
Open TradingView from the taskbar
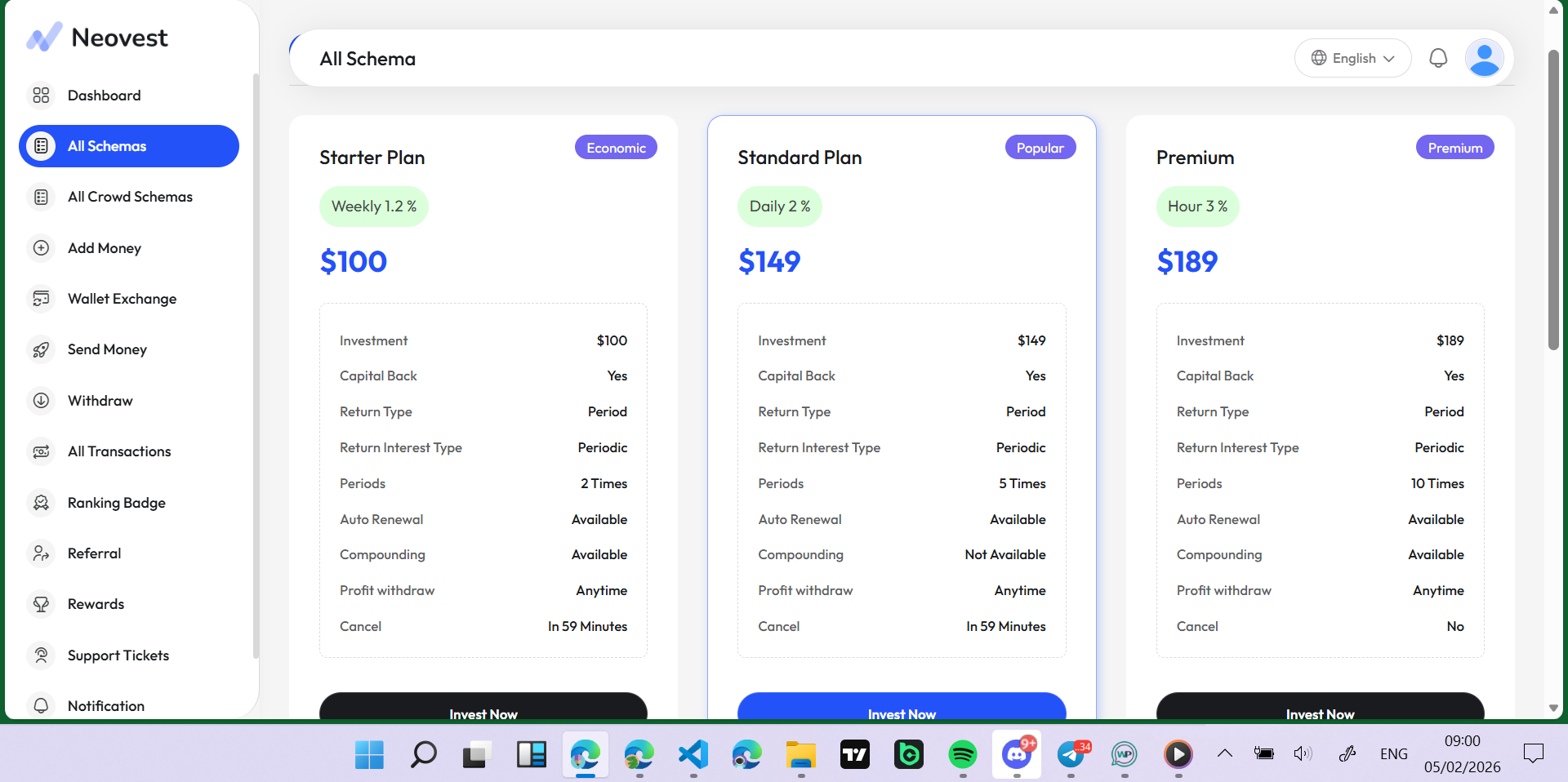(855, 754)
